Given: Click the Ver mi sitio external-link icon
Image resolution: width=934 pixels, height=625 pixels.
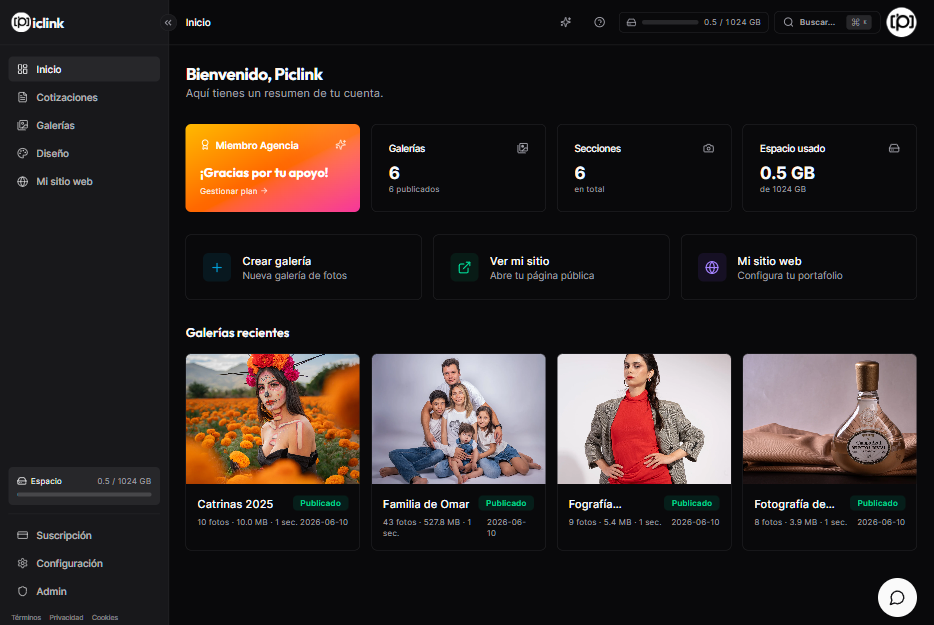Looking at the screenshot, I should point(464,268).
